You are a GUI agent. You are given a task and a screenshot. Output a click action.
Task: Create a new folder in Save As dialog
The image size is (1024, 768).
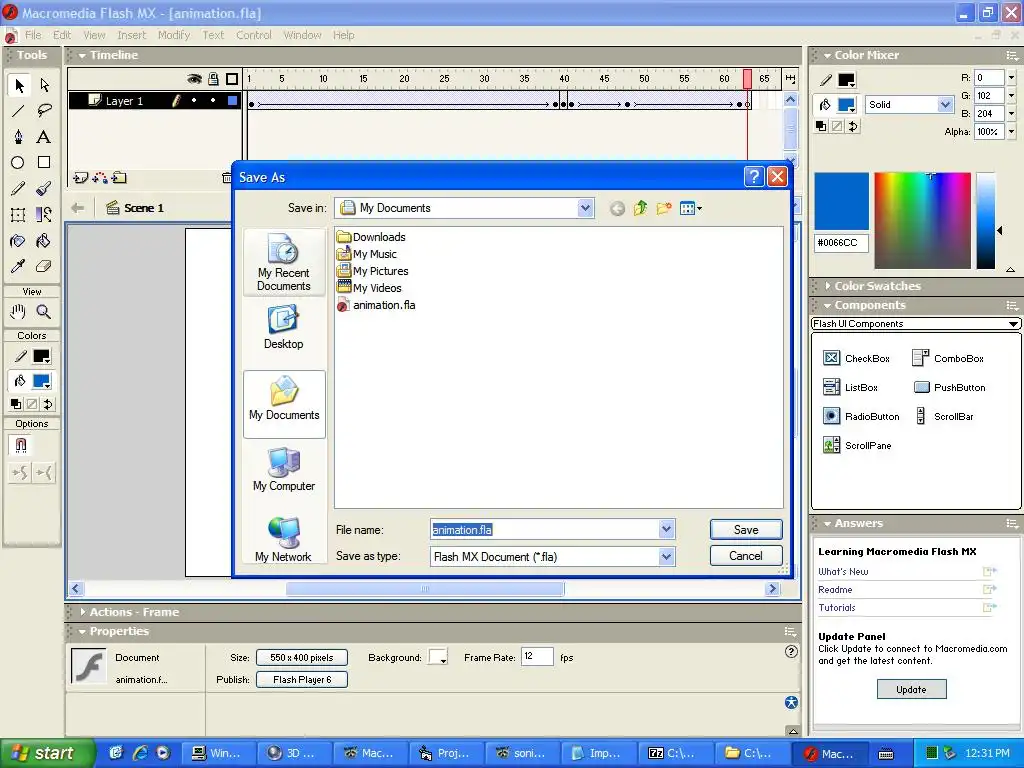point(664,208)
